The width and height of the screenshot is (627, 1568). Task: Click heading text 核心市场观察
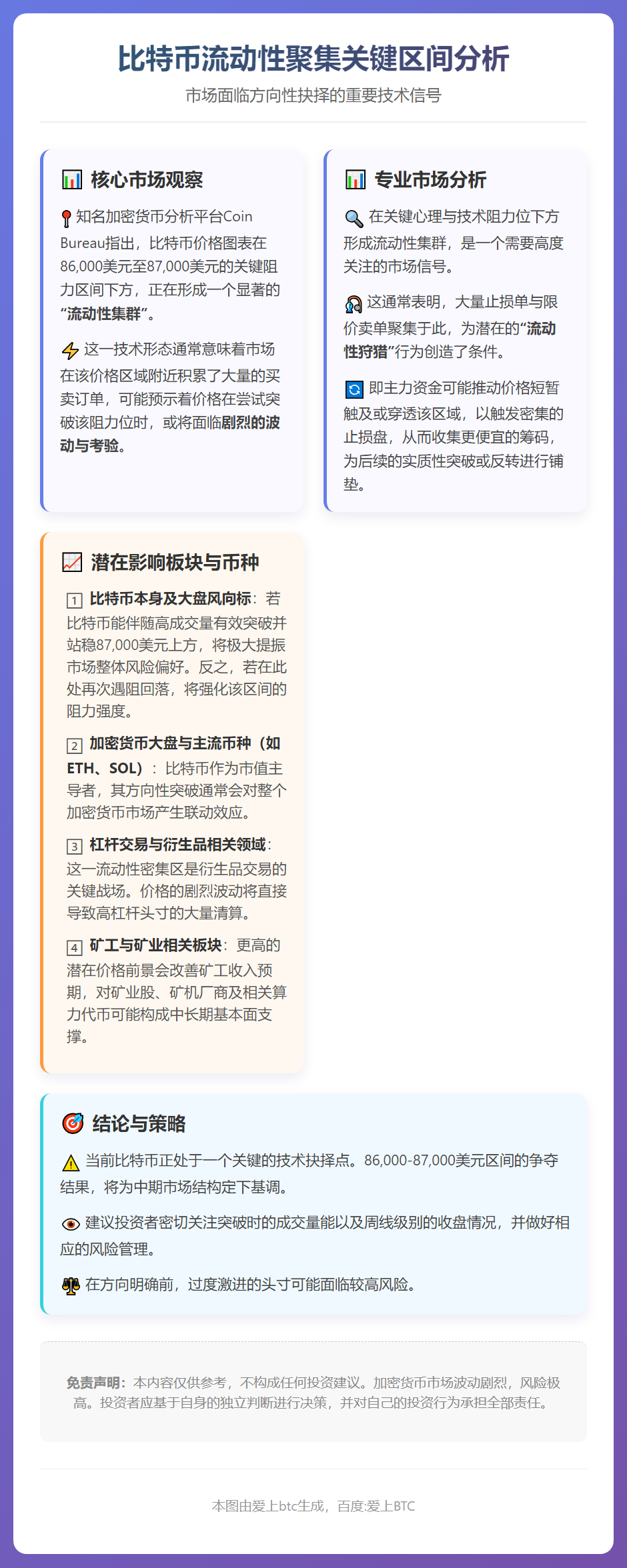tap(147, 179)
